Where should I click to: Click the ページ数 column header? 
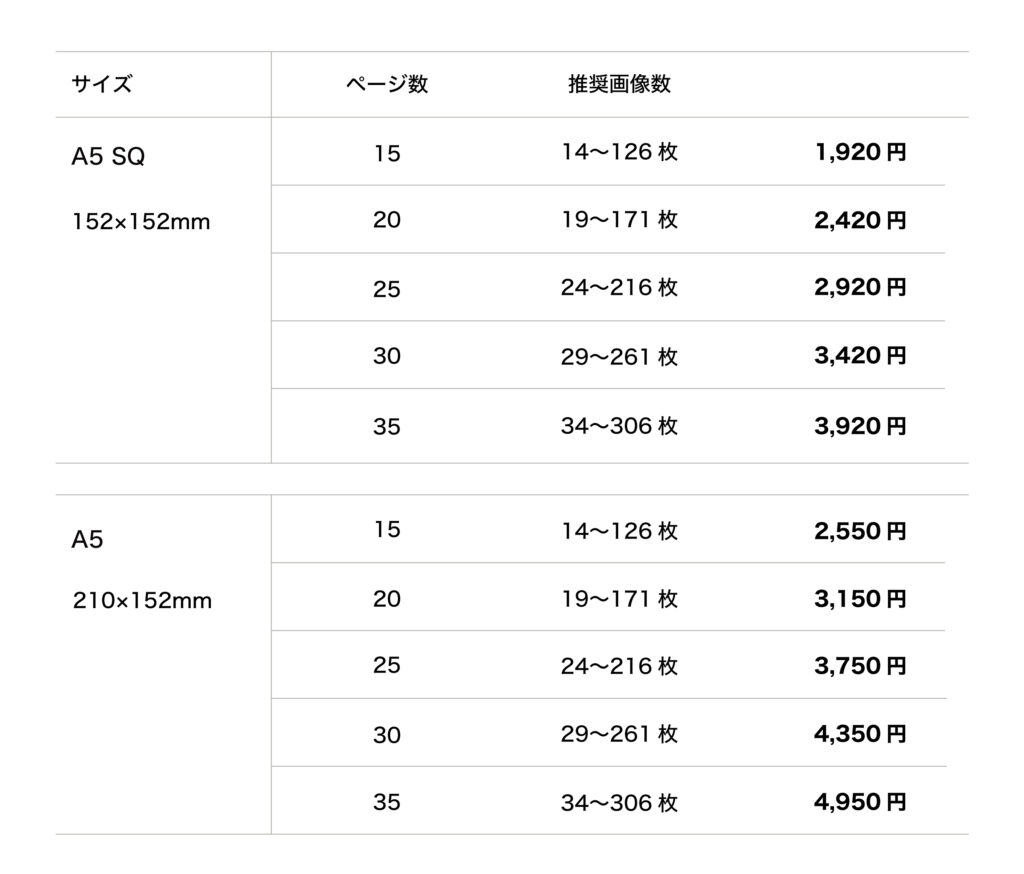point(387,84)
